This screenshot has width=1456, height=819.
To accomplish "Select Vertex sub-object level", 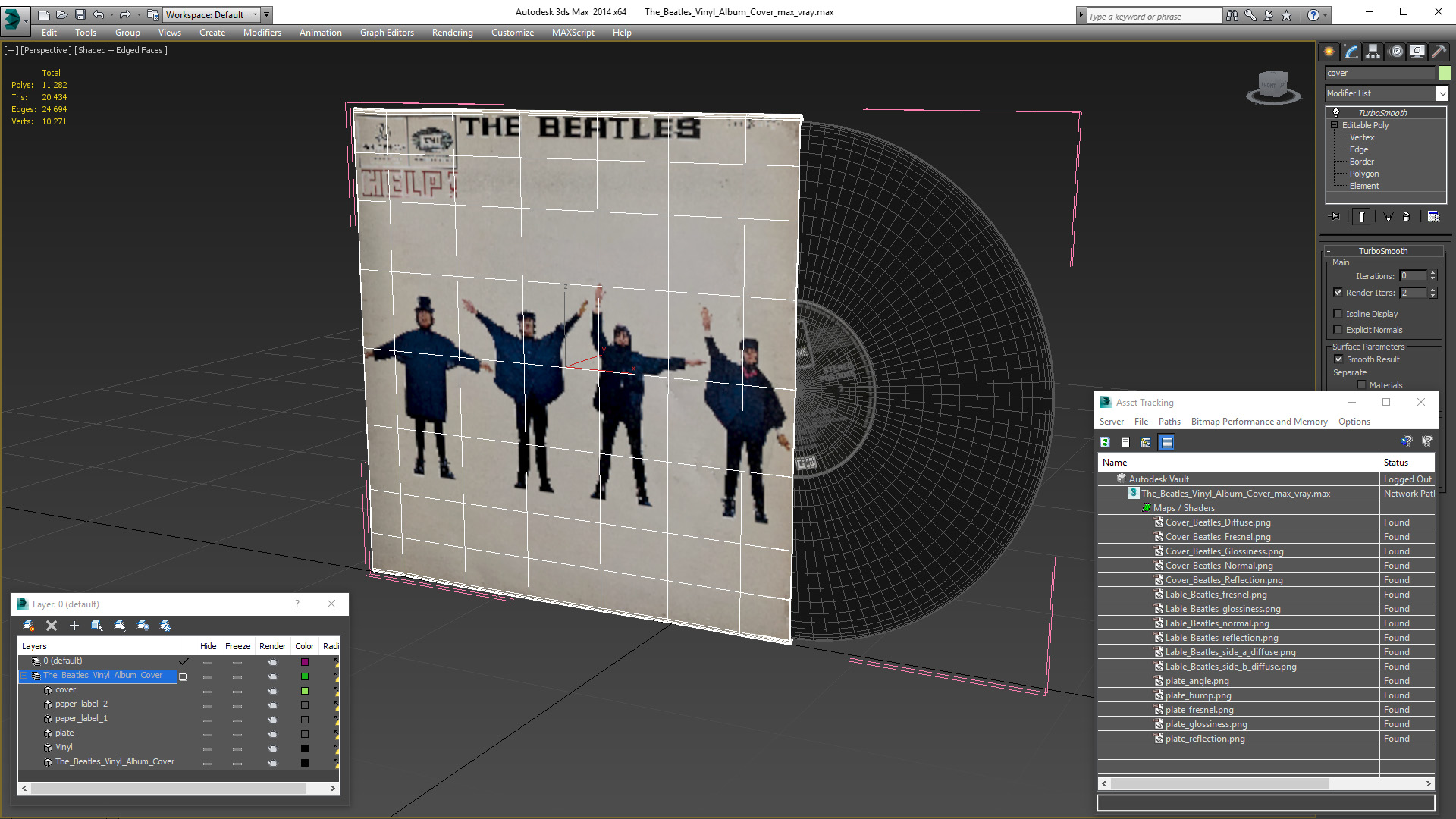I will 1361,137.
